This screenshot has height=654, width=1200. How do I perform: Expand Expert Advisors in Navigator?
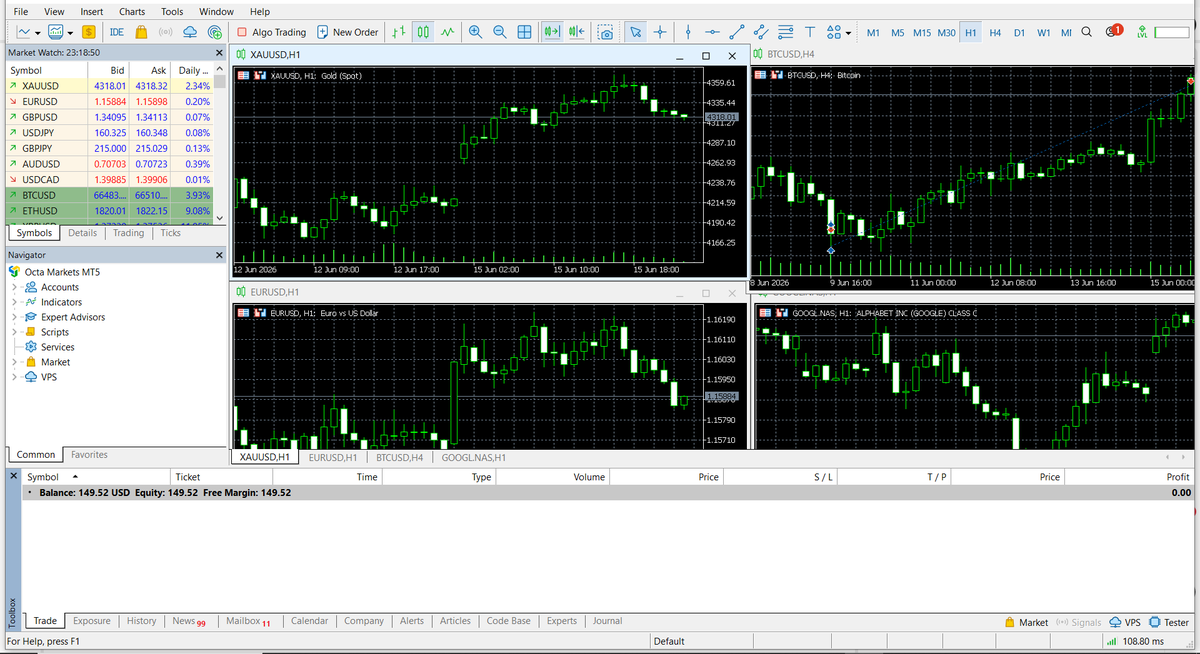click(x=15, y=317)
